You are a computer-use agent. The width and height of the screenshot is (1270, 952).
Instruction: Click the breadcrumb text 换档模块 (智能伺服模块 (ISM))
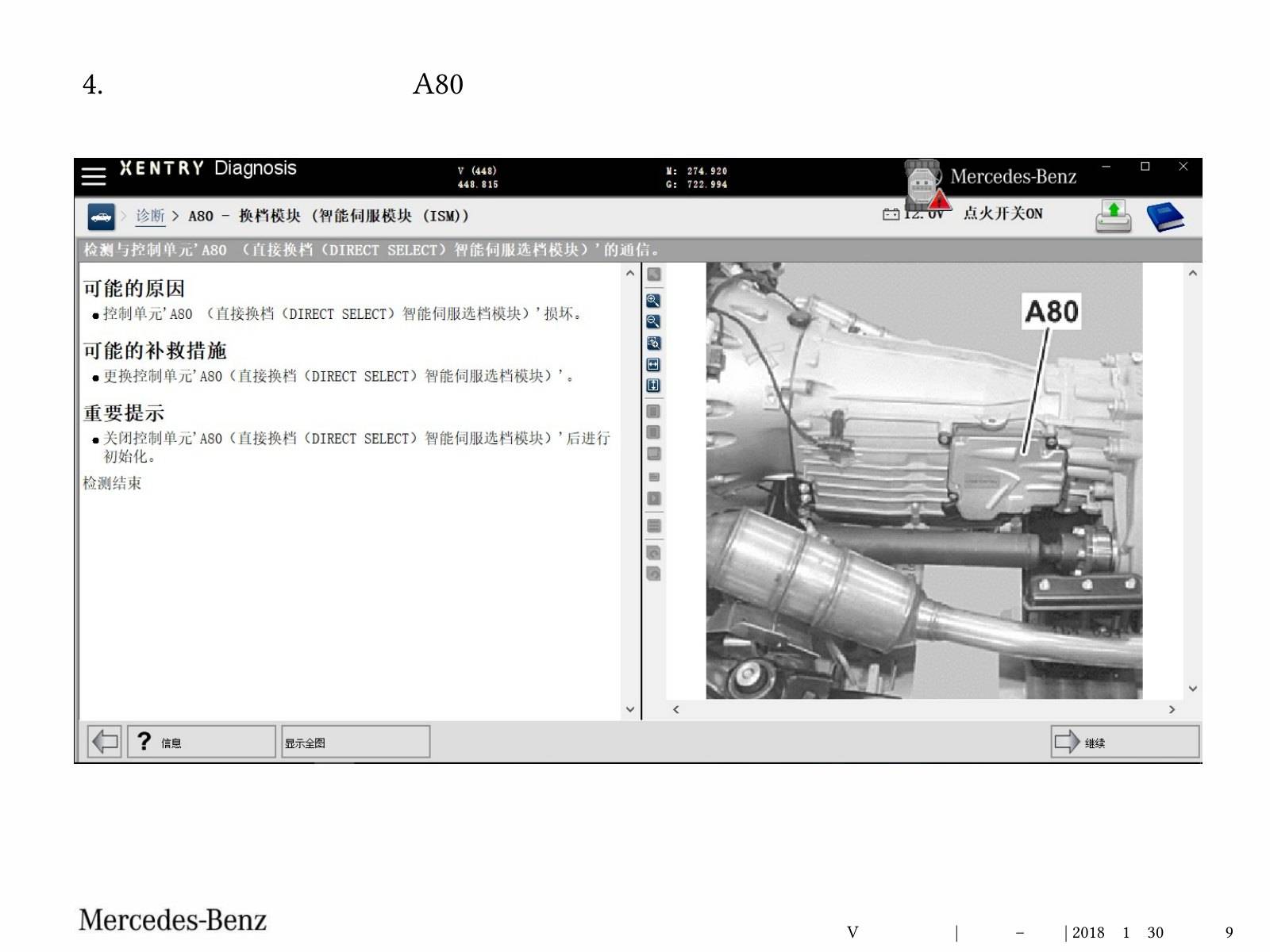tap(354, 216)
